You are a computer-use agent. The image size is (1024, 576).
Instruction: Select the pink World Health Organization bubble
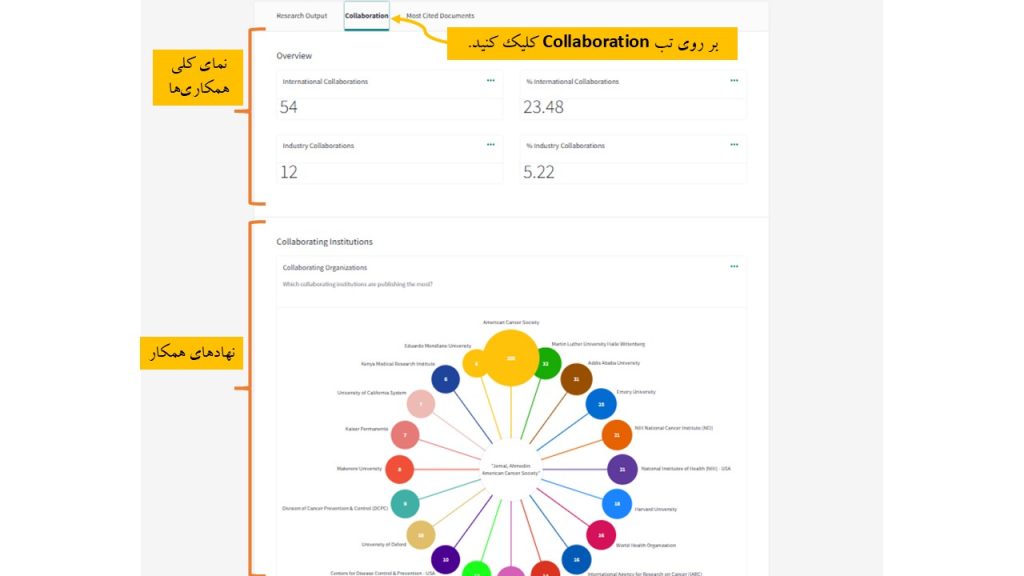click(601, 536)
